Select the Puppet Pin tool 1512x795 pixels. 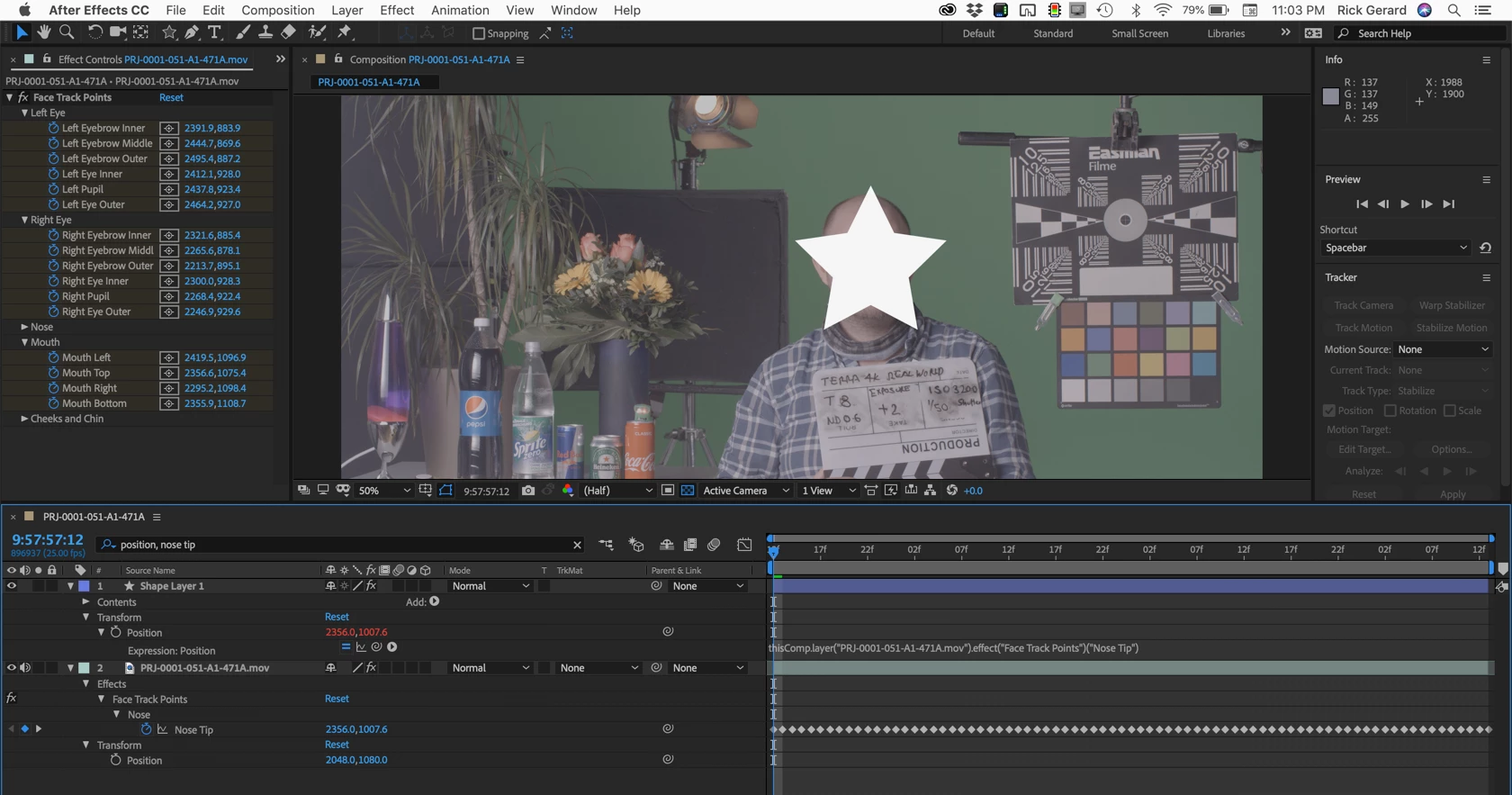point(345,32)
